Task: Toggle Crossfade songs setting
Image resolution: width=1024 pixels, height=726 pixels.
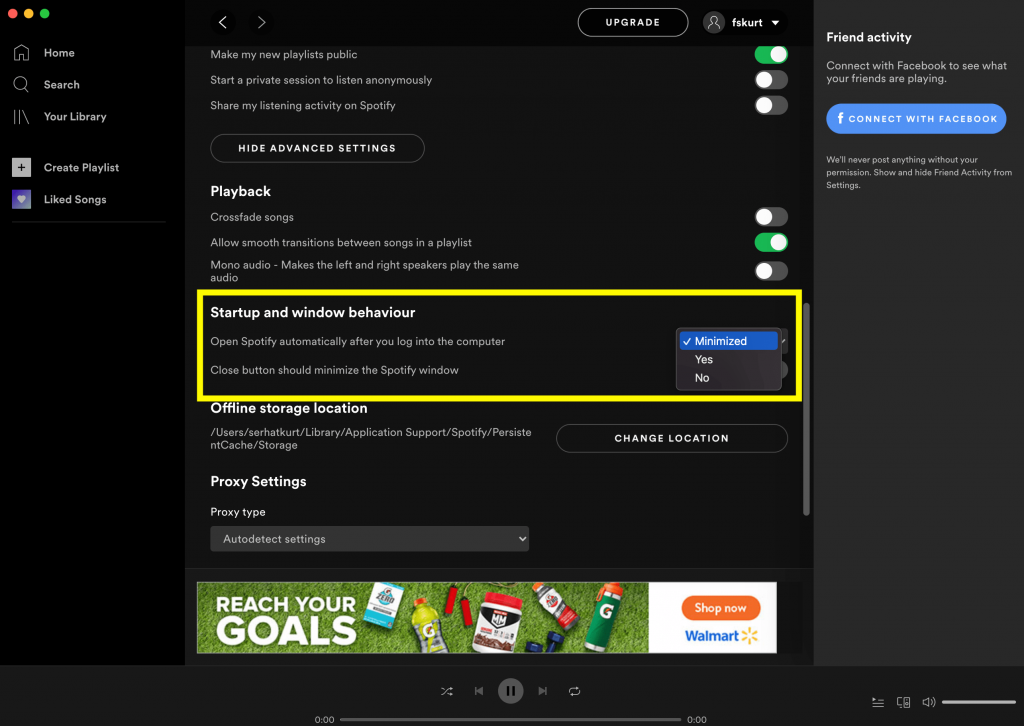Action: [770, 216]
